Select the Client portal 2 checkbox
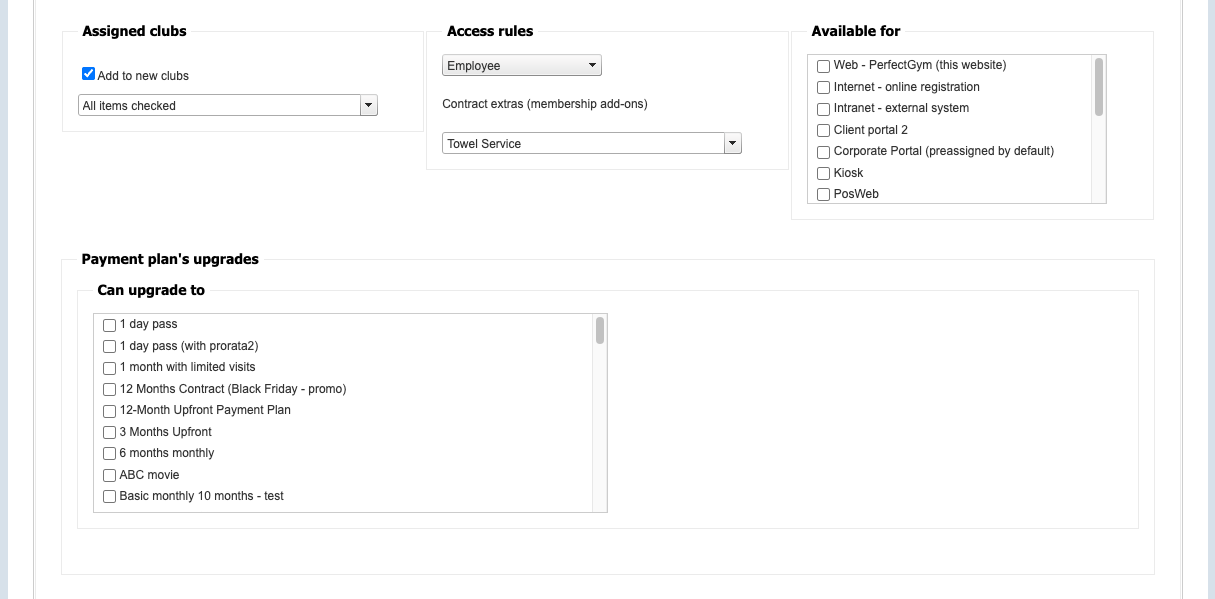This screenshot has height=599, width=1215. tap(823, 131)
